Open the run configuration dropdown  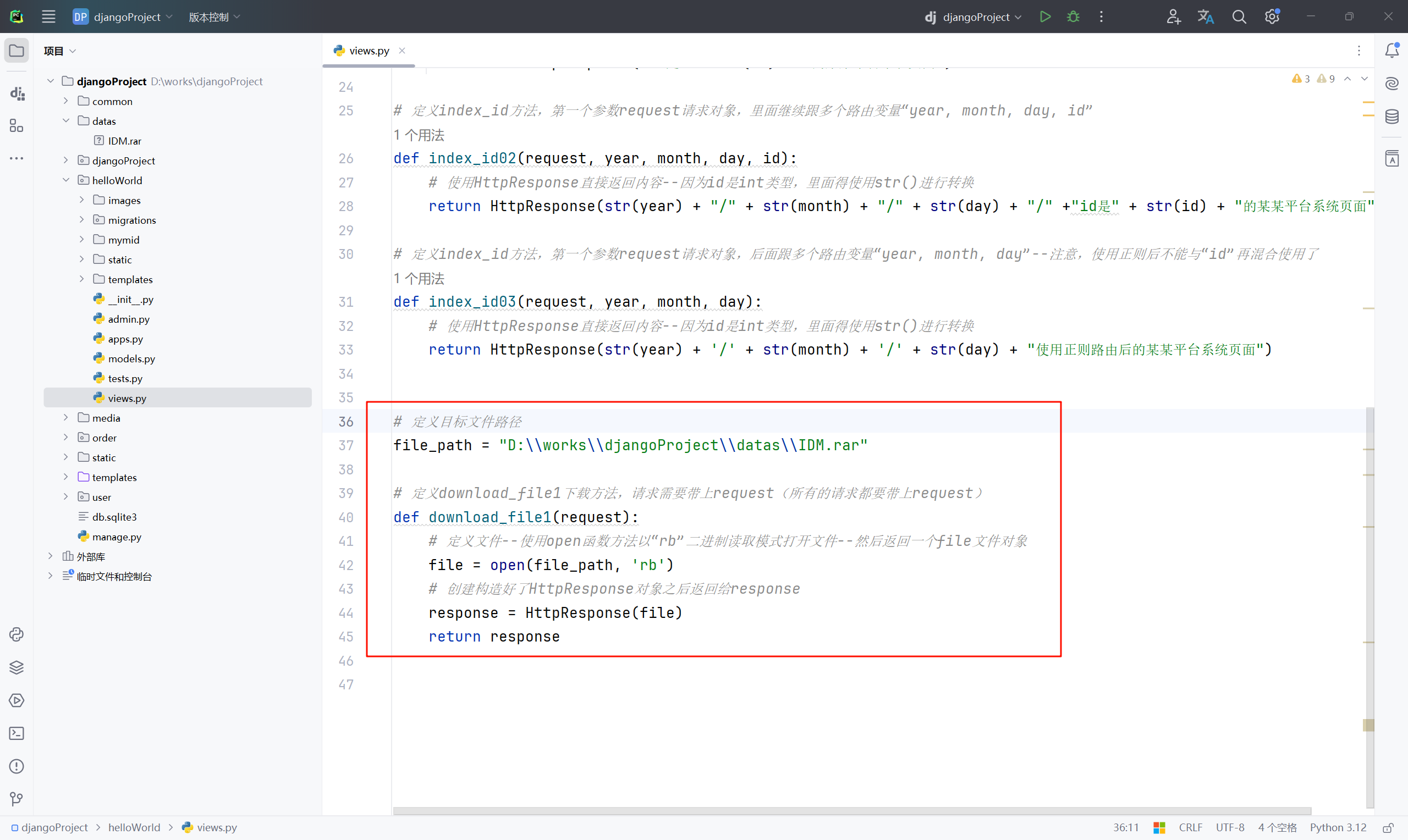point(972,17)
